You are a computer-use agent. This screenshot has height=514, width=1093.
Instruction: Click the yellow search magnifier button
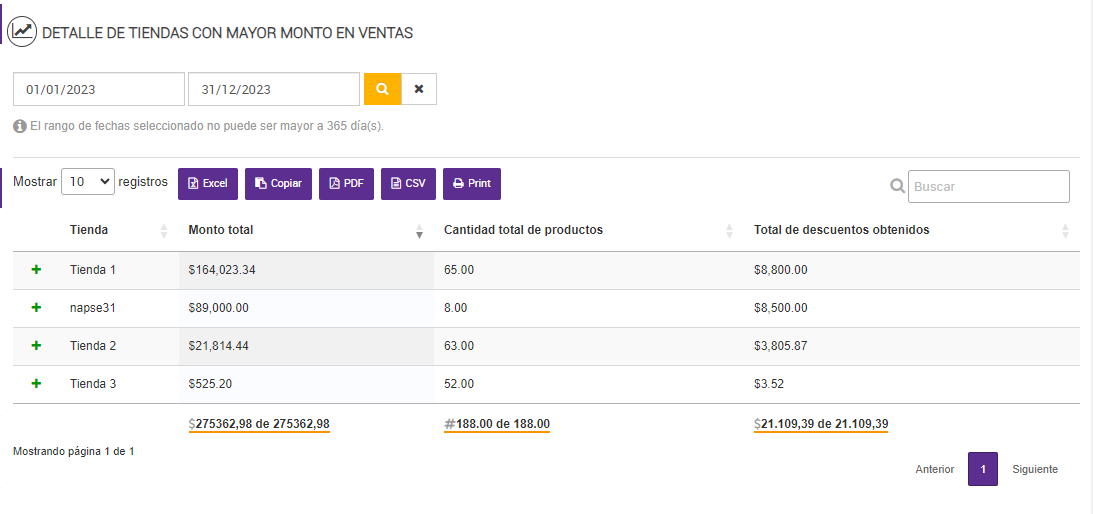pos(382,89)
